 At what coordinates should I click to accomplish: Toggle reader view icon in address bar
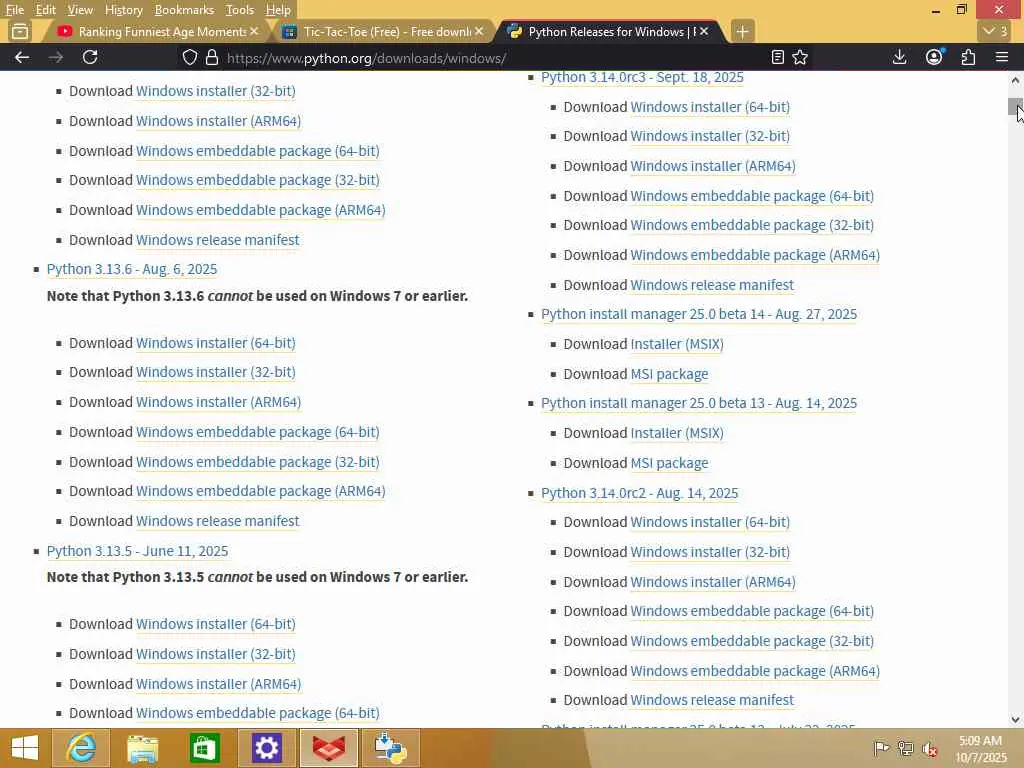point(777,57)
